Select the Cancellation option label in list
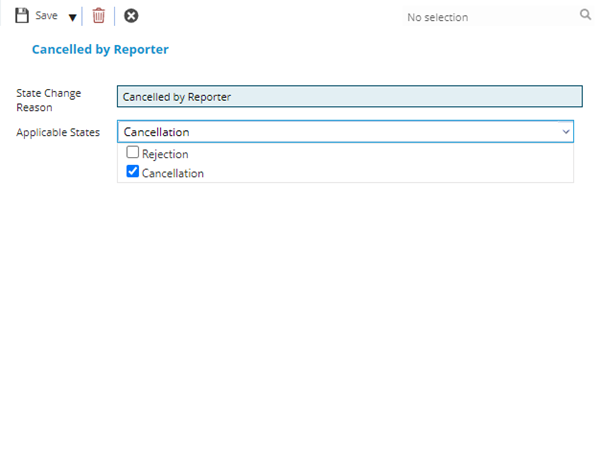The height and width of the screenshot is (461, 600). [173, 173]
